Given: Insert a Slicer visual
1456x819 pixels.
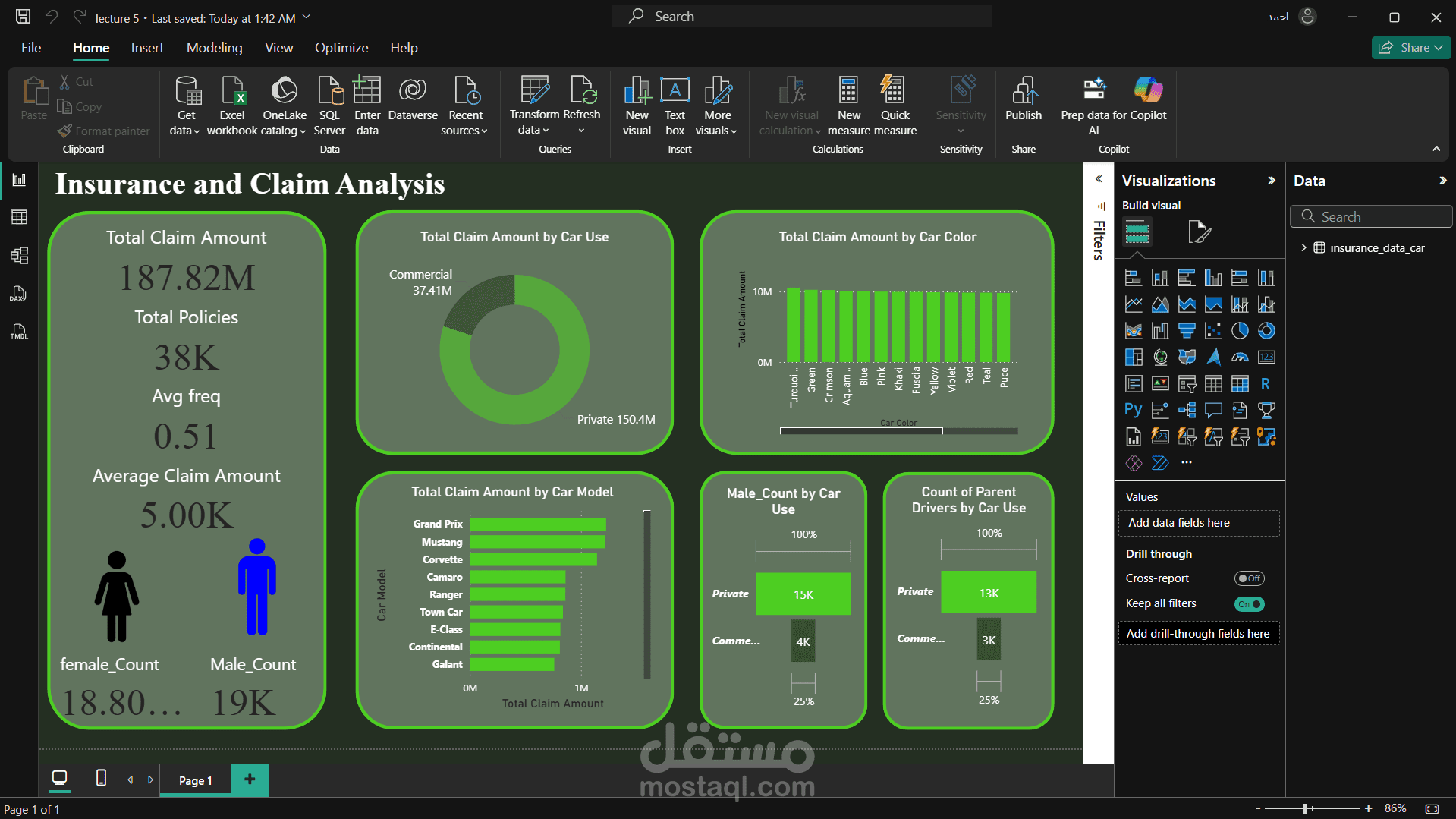Looking at the screenshot, I should click(1187, 384).
